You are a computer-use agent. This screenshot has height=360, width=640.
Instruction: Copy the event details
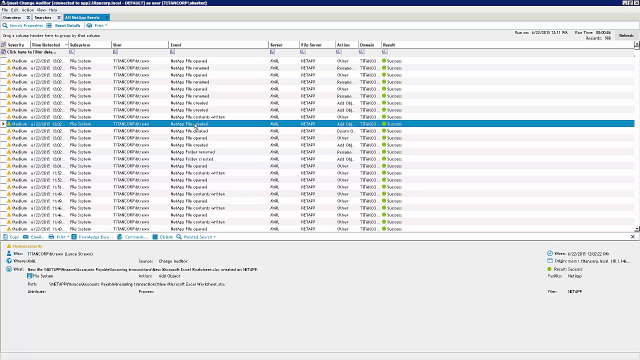(x=11, y=237)
